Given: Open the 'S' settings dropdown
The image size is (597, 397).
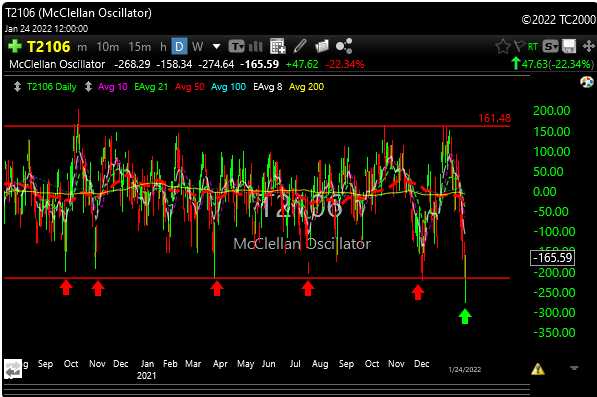Looking at the screenshot, I should tap(551, 46).
